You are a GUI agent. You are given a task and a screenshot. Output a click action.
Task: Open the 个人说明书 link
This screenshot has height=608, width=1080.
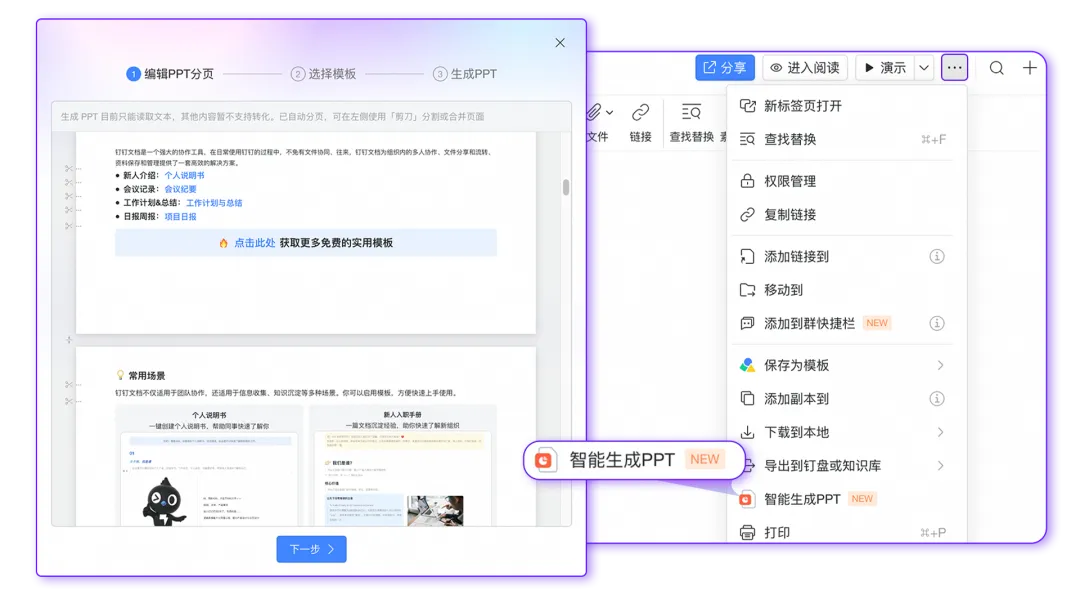tap(184, 176)
